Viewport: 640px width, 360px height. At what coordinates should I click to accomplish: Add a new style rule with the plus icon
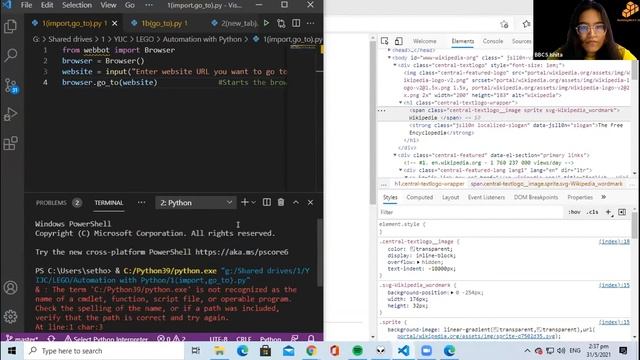pyautogui.click(x=608, y=212)
